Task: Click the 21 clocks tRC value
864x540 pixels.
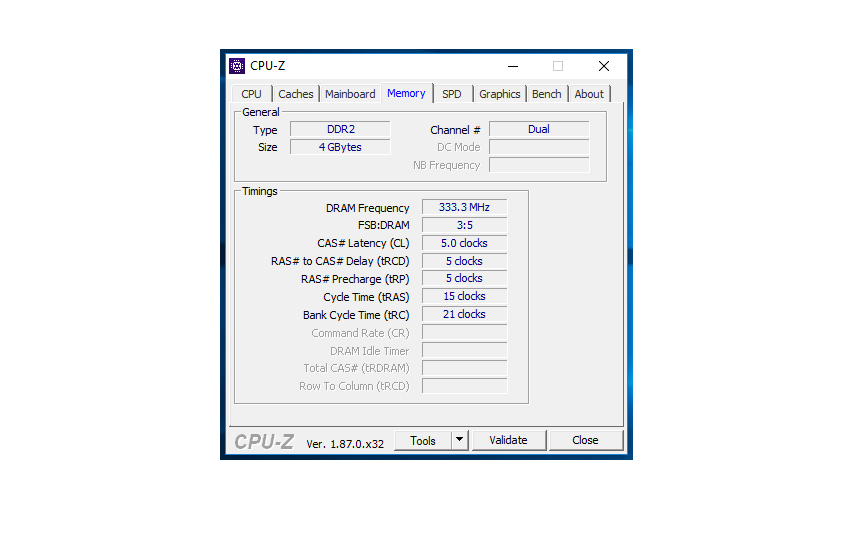Action: [465, 314]
